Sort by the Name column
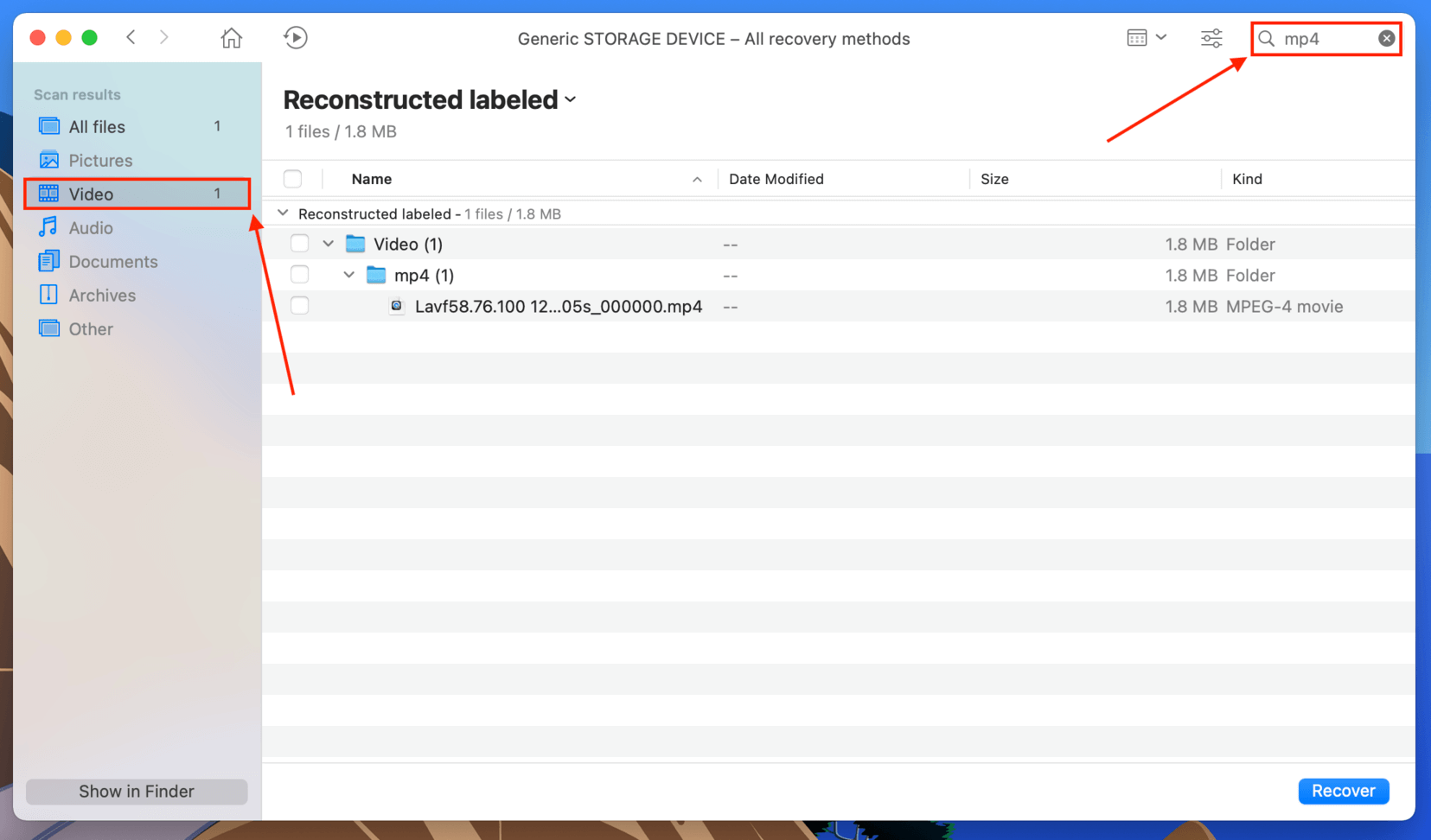 click(372, 179)
